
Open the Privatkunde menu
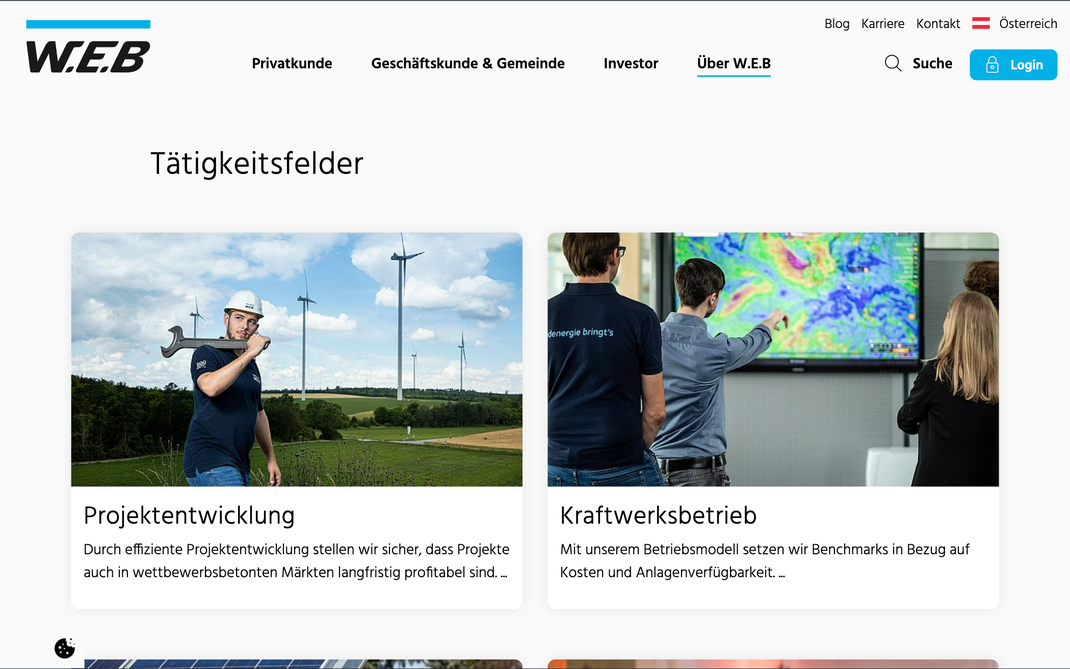point(292,63)
